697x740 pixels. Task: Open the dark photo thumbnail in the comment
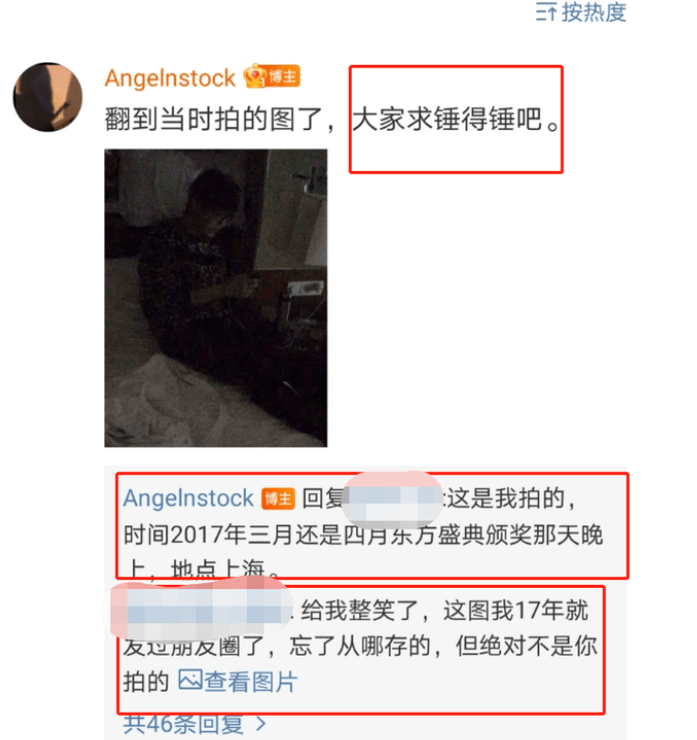216,298
